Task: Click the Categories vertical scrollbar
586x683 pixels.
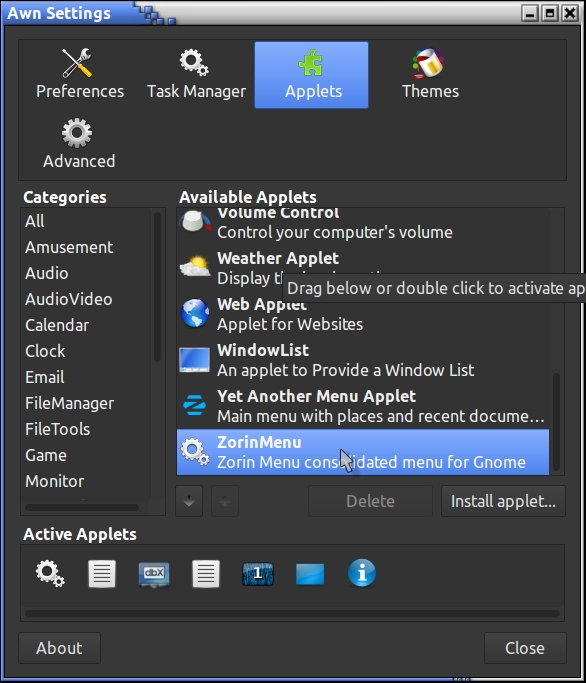Action: click(x=157, y=287)
